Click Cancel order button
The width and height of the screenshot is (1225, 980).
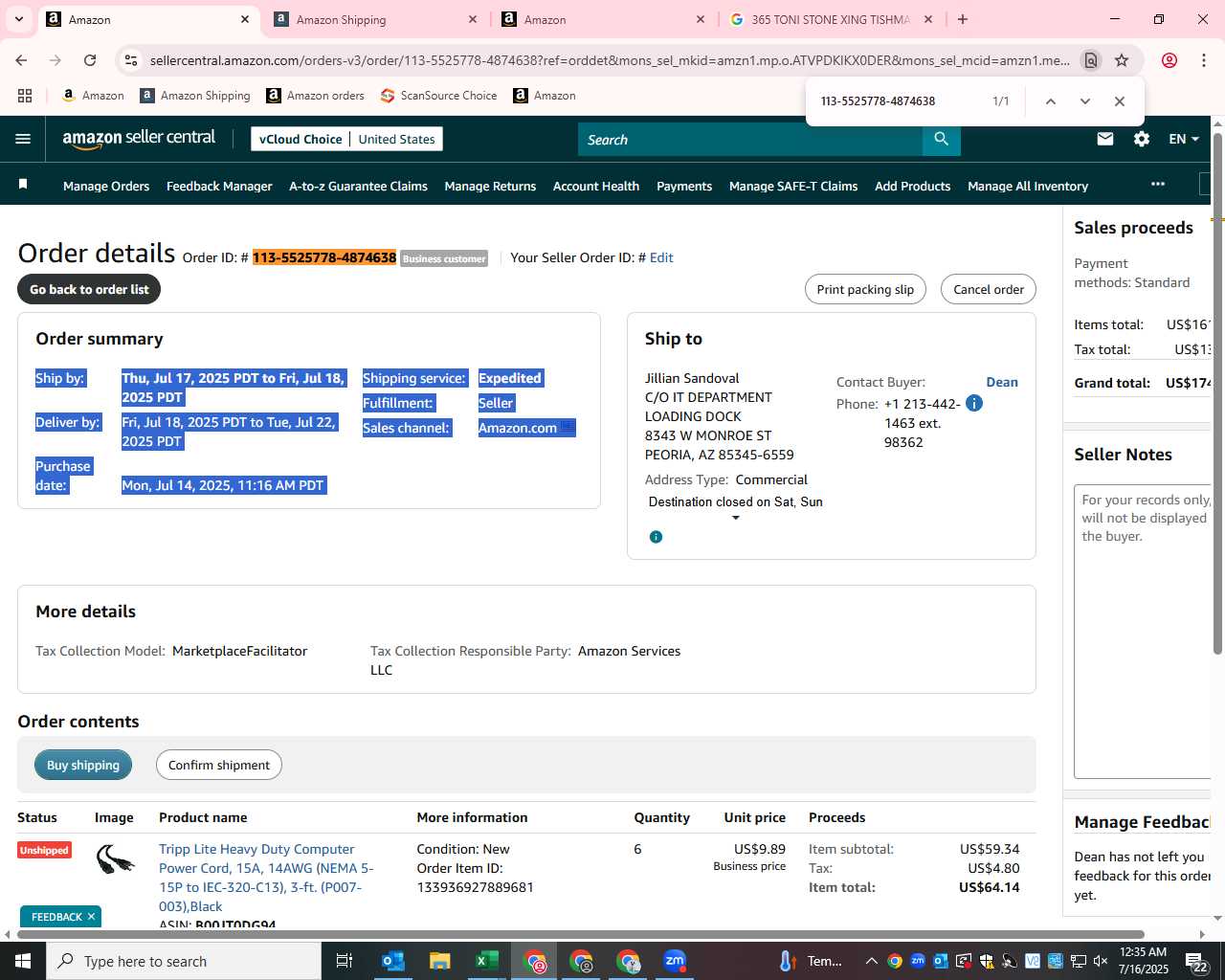pos(989,289)
